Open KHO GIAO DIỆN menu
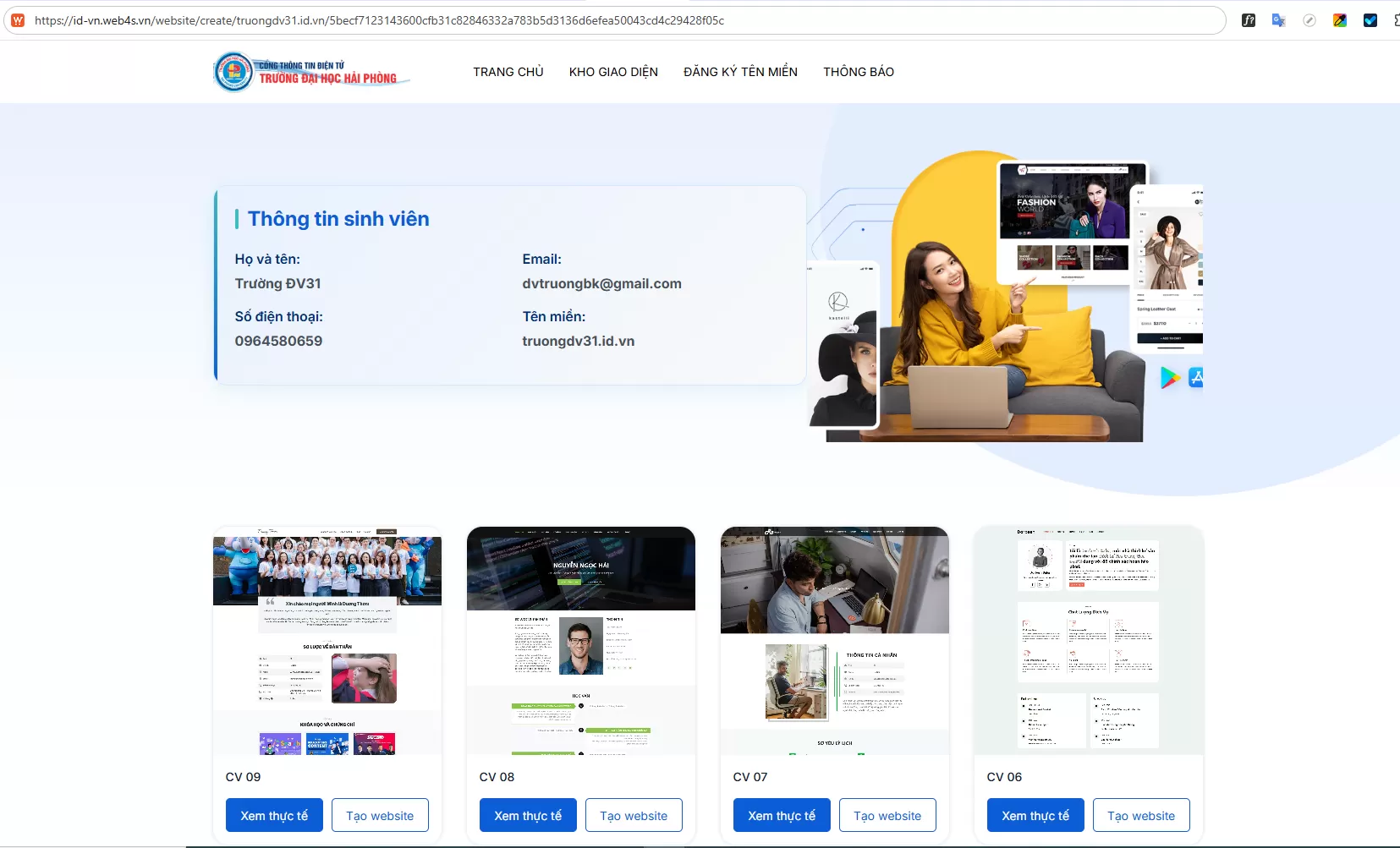Screen dimensions: 1400x848 613,72
